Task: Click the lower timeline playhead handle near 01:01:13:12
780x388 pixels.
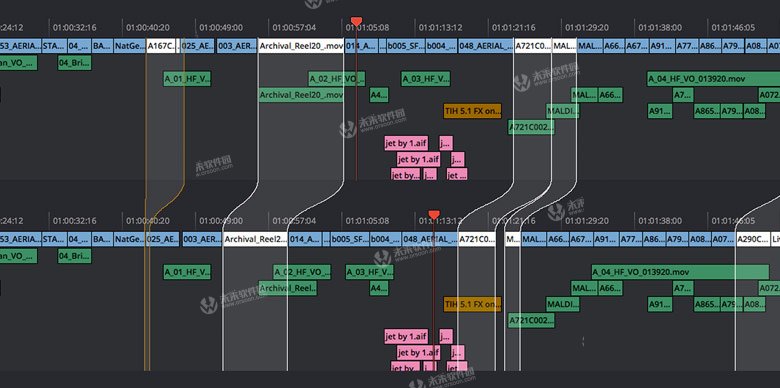Action: coord(434,214)
